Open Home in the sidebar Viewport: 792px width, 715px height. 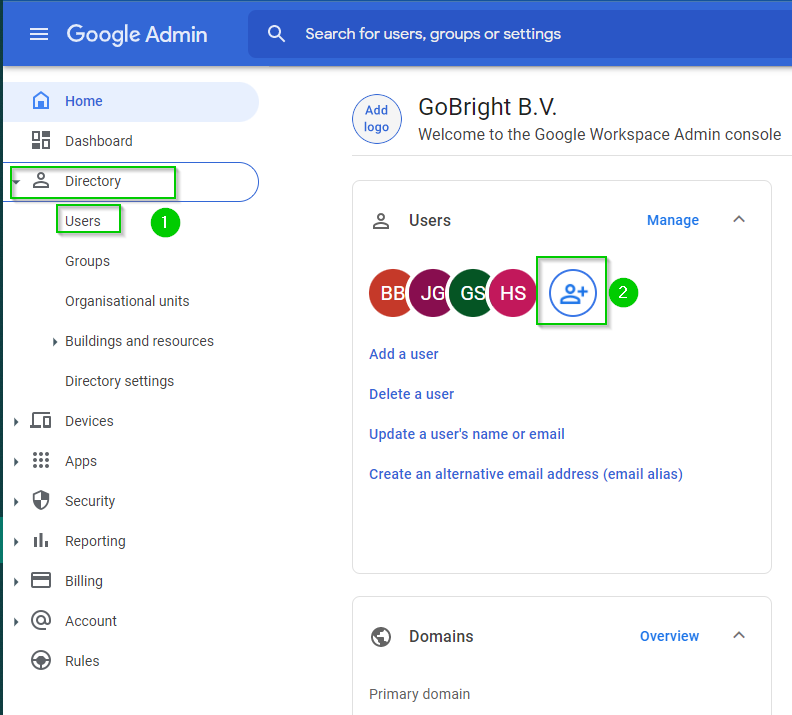(x=131, y=101)
